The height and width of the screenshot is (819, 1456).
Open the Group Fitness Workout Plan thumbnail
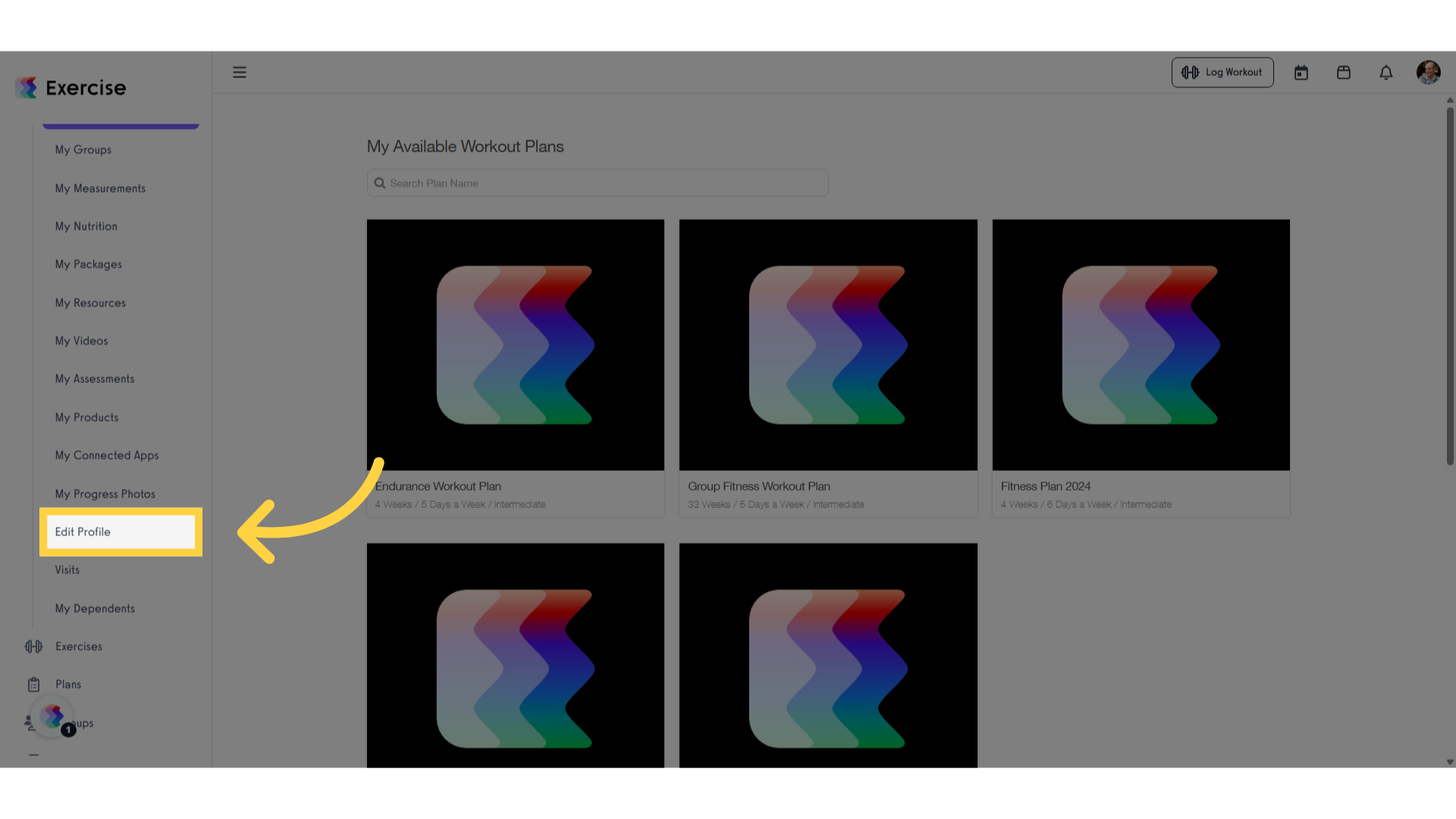click(828, 345)
